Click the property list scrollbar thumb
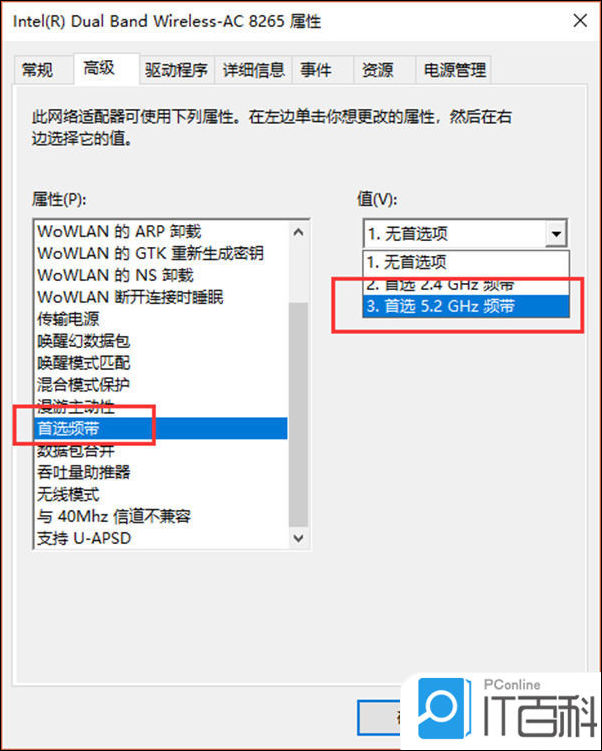The width and height of the screenshot is (602, 751). click(x=298, y=414)
